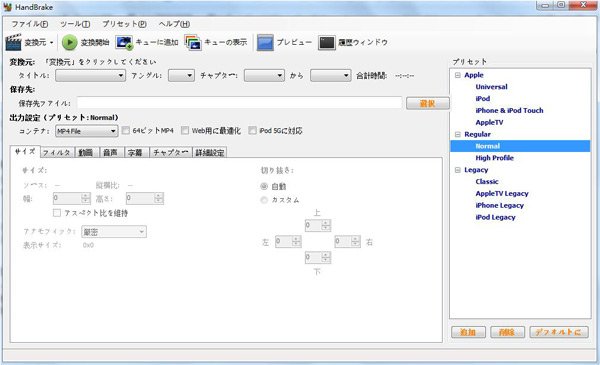The height and width of the screenshot is (365, 600).
Task: Click the 右 right crop stepper
Action: [347, 241]
